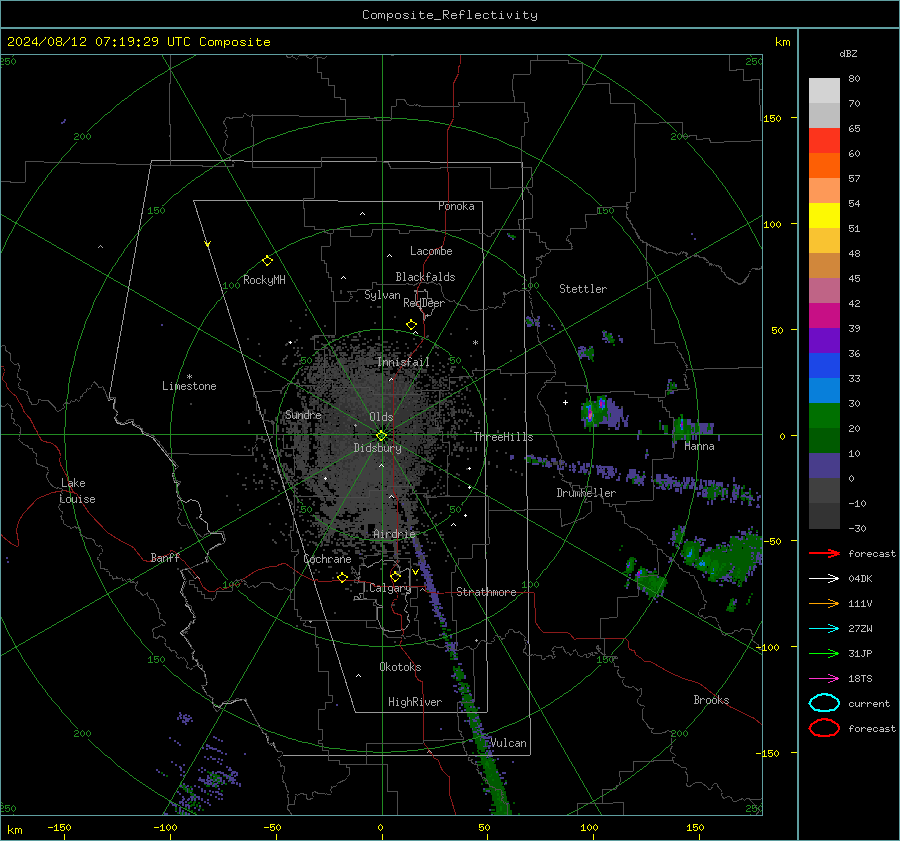Click the Hanna label
This screenshot has height=841, width=900.
pos(699,446)
